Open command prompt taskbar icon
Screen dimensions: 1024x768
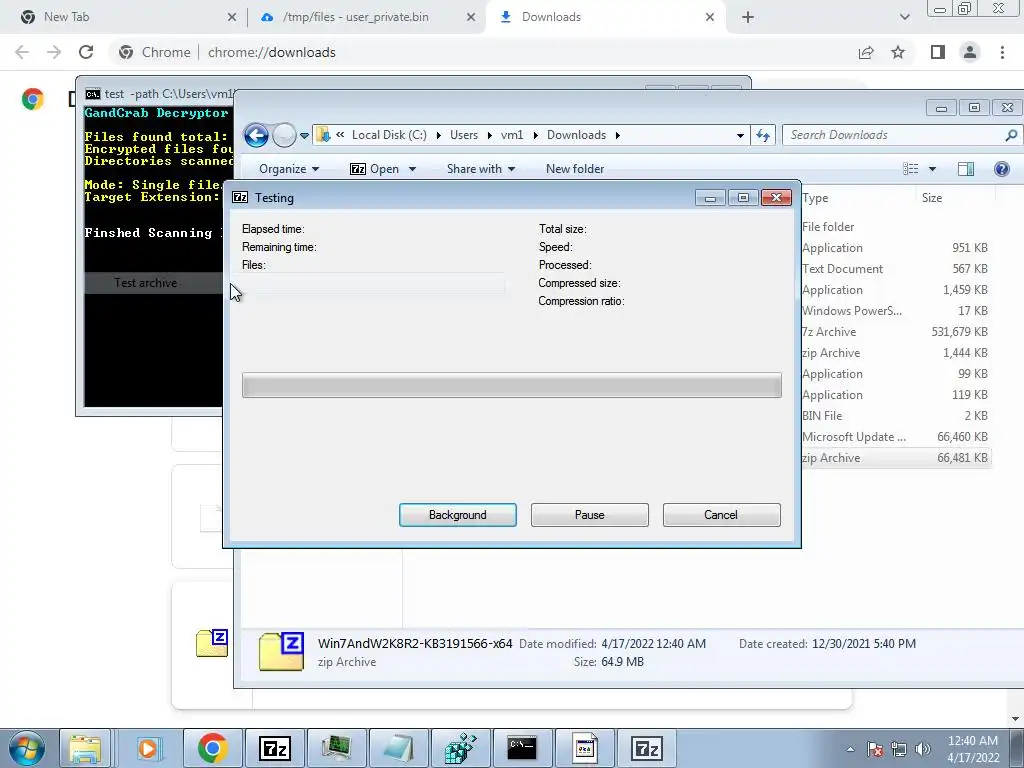[522, 748]
